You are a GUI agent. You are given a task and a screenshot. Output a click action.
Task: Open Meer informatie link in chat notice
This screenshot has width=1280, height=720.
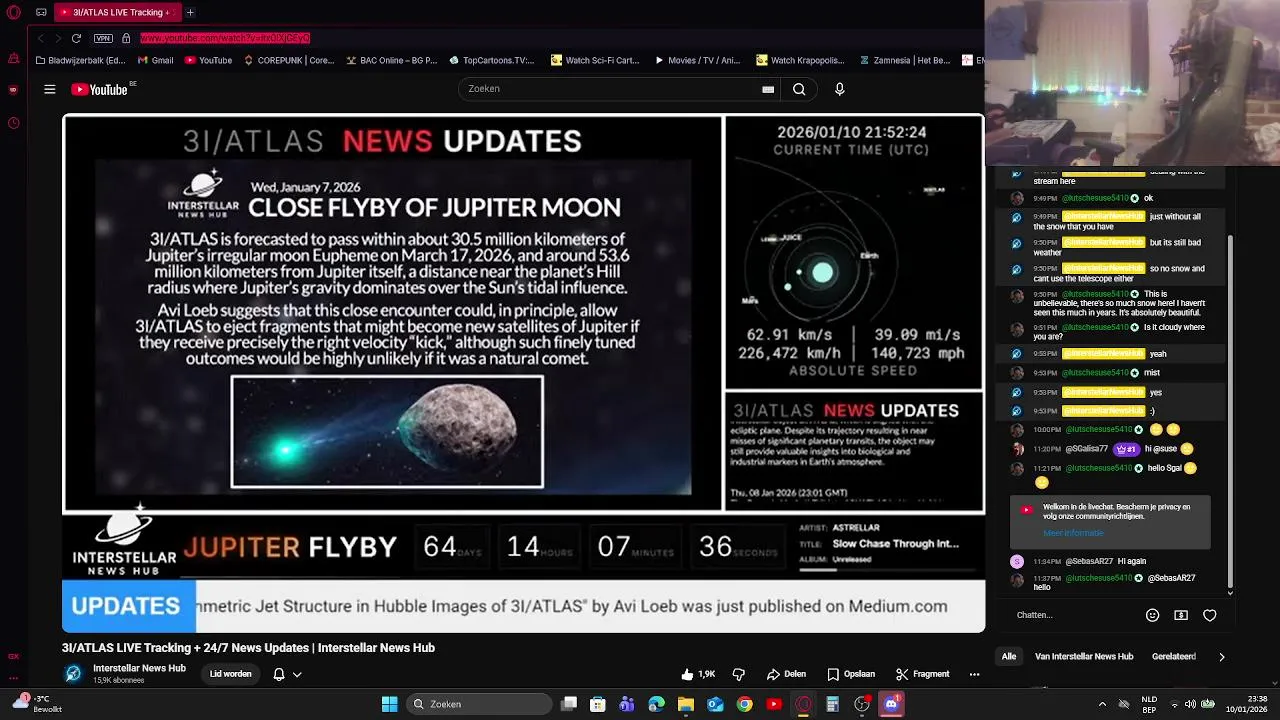point(1073,533)
